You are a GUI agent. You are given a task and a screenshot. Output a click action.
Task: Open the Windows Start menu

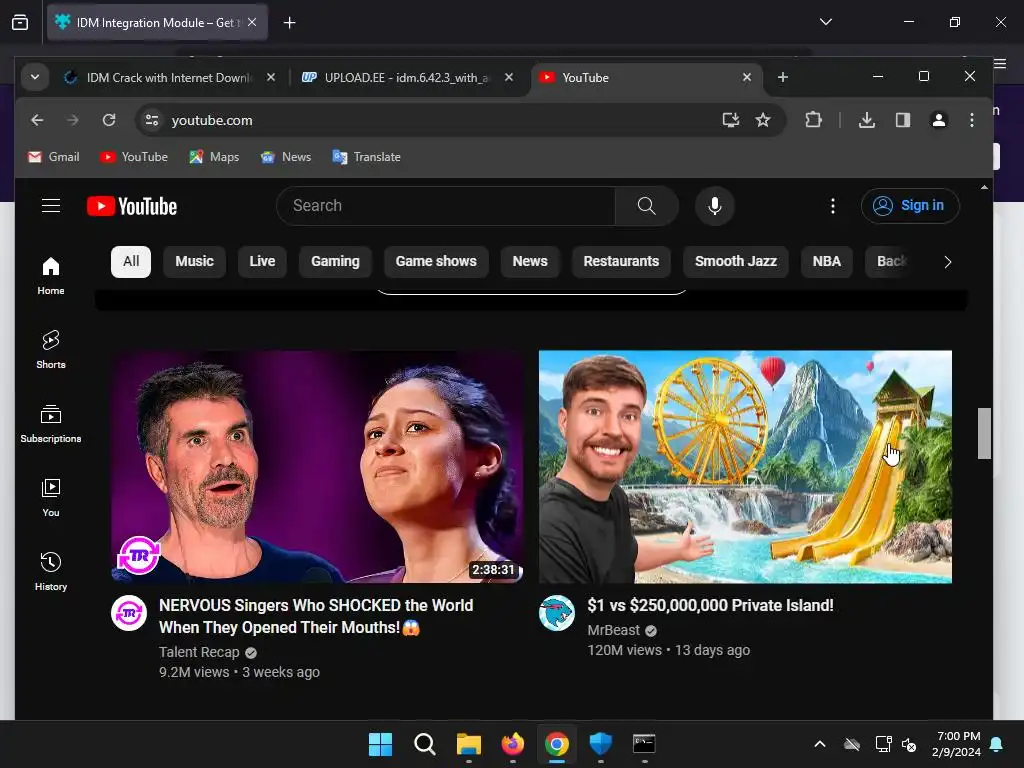(380, 744)
